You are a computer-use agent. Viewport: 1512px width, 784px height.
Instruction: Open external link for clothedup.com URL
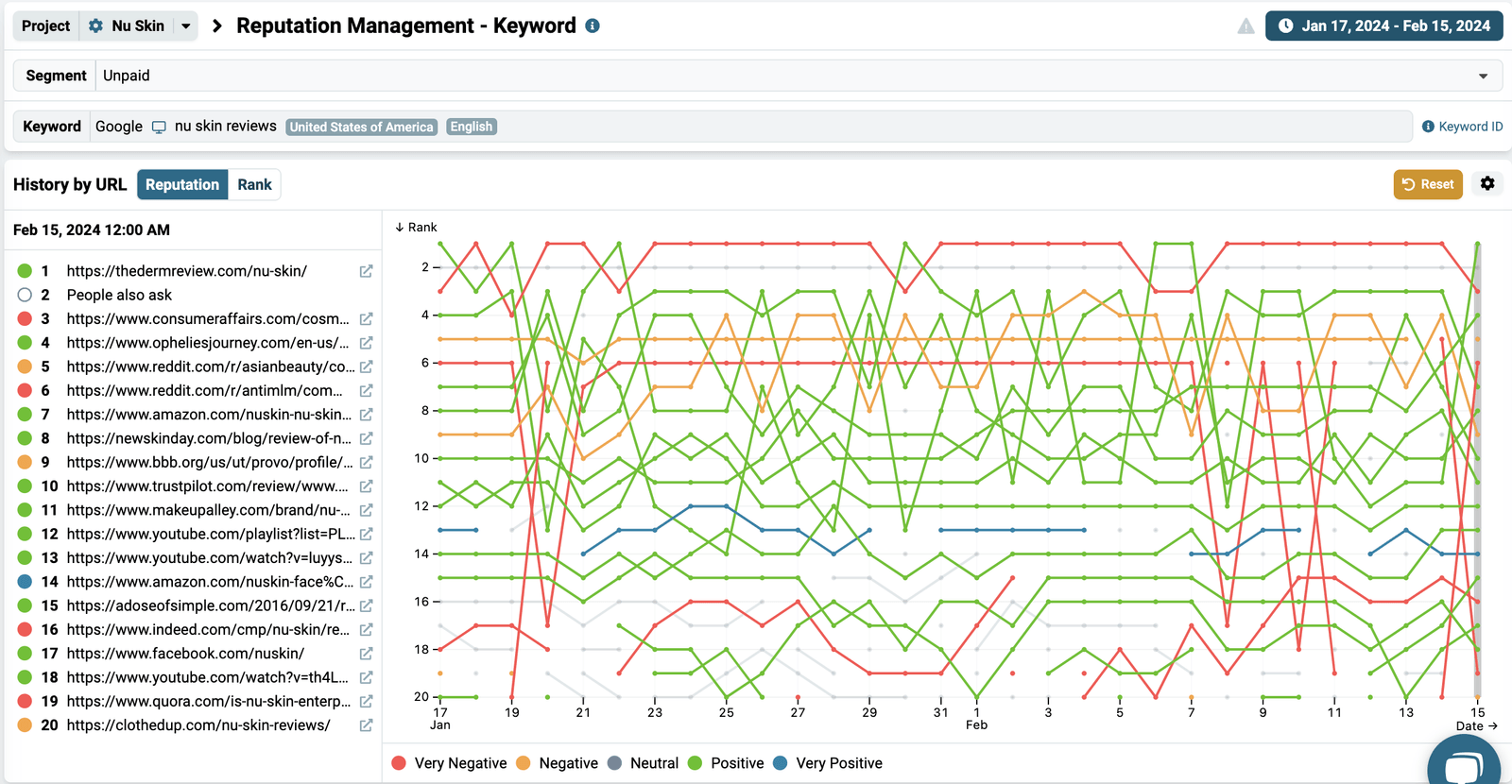pos(366,725)
